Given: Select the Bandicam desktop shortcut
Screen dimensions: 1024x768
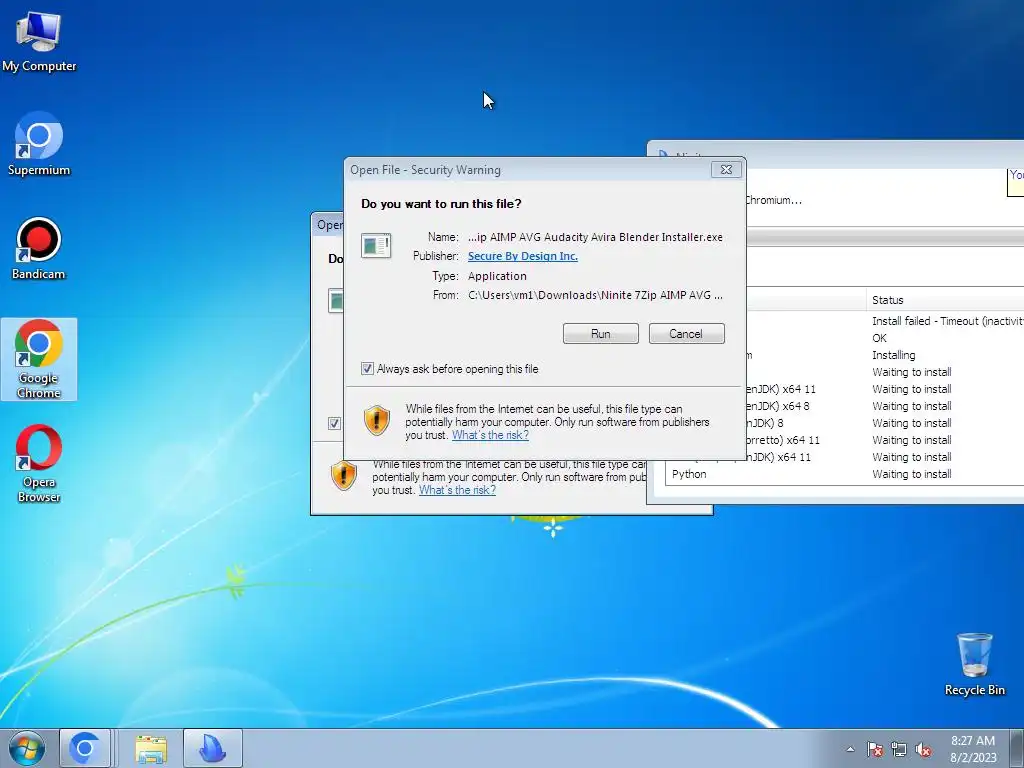Looking at the screenshot, I should [x=39, y=249].
